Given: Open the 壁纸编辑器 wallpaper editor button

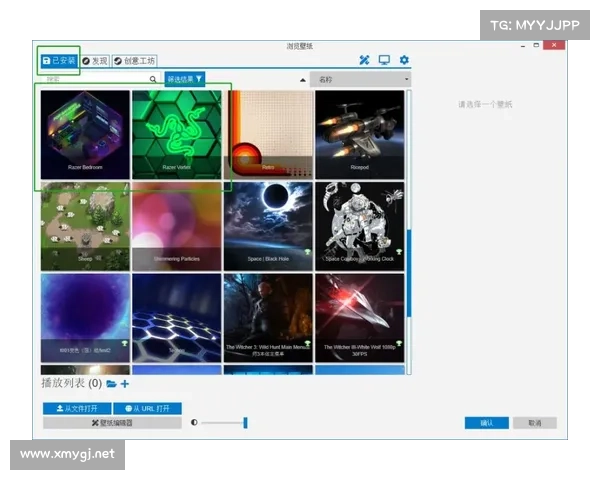Looking at the screenshot, I should click(112, 423).
